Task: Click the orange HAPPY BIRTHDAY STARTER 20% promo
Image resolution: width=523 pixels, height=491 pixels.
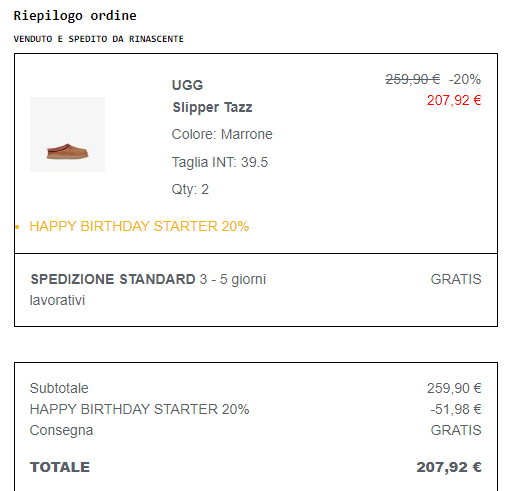Action: tap(139, 226)
